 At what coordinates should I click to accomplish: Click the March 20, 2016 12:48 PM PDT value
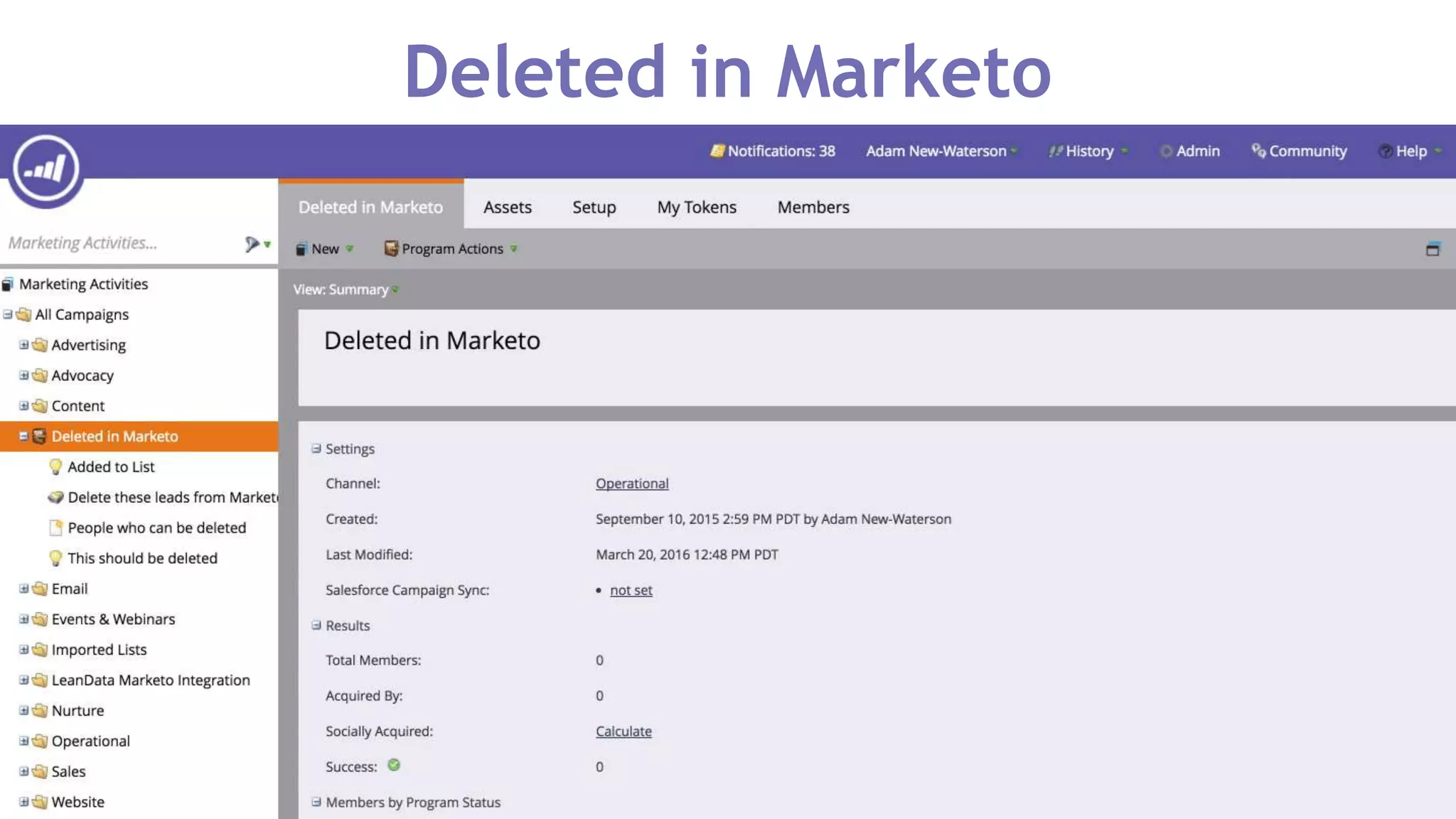(687, 555)
